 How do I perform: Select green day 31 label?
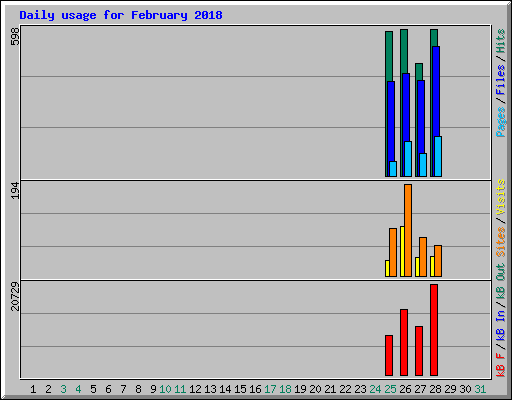480,389
